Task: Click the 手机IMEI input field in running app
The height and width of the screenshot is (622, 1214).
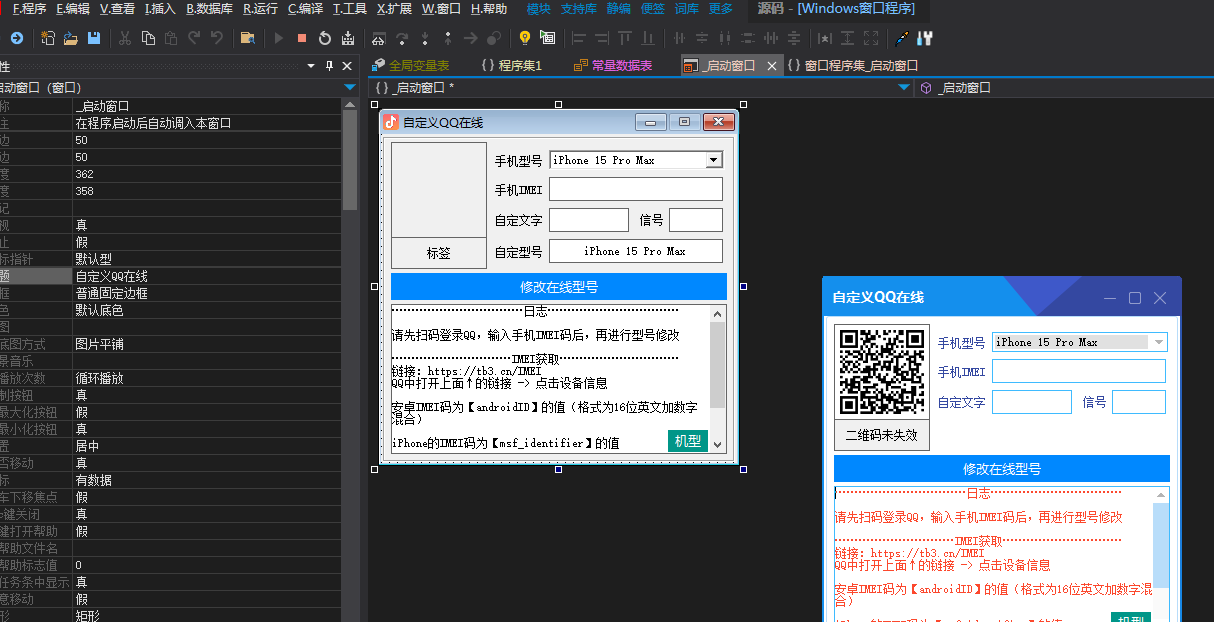Action: (x=1078, y=372)
